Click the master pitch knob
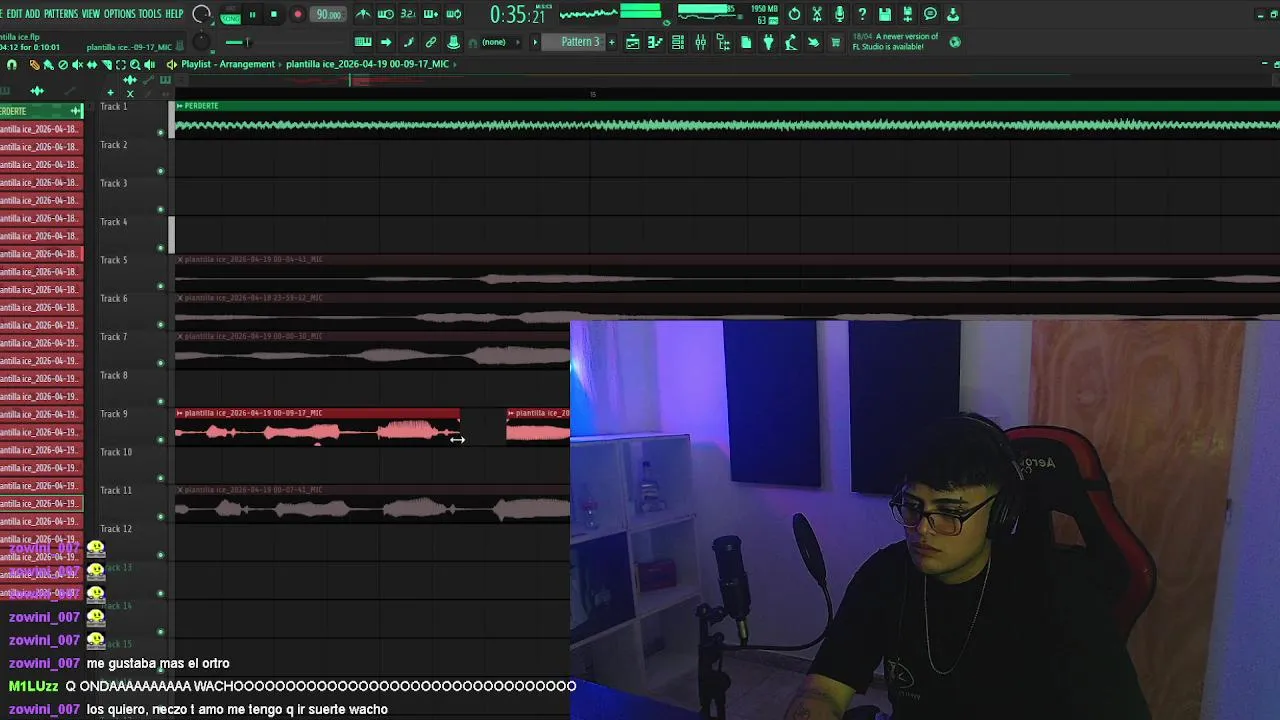The width and height of the screenshot is (1280, 720). pyautogui.click(x=202, y=42)
